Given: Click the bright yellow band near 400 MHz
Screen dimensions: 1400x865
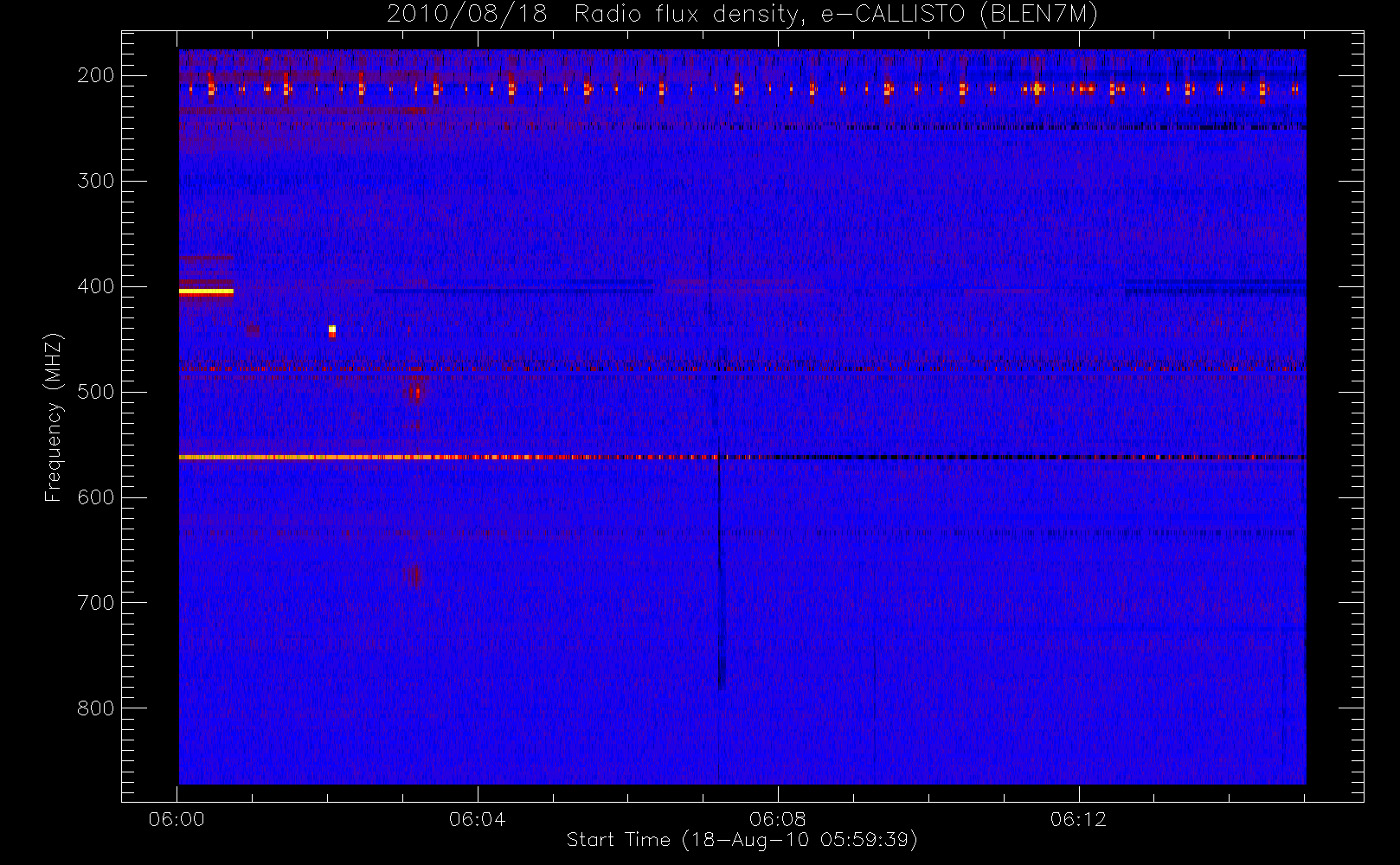Looking at the screenshot, I should pos(206,292).
